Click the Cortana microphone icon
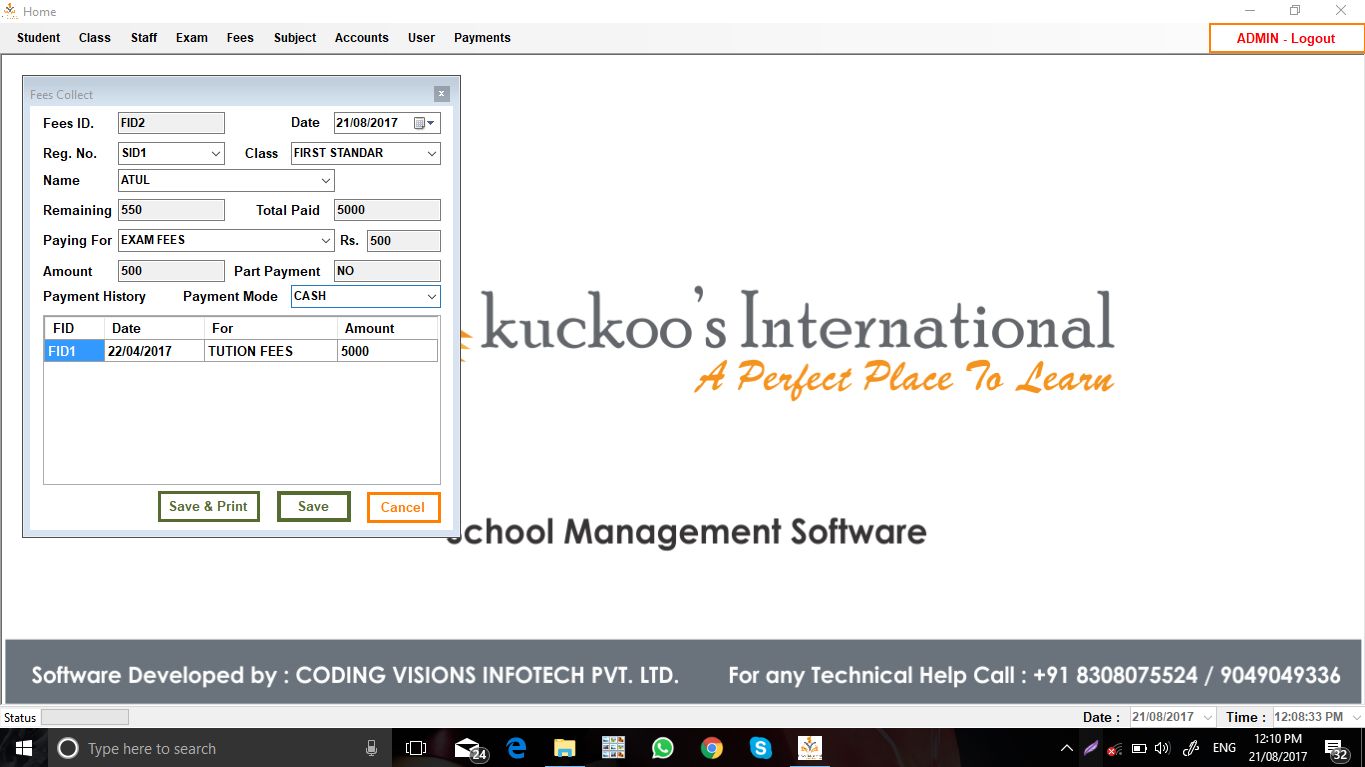Screen dimensions: 1365x767 pyautogui.click(x=371, y=748)
